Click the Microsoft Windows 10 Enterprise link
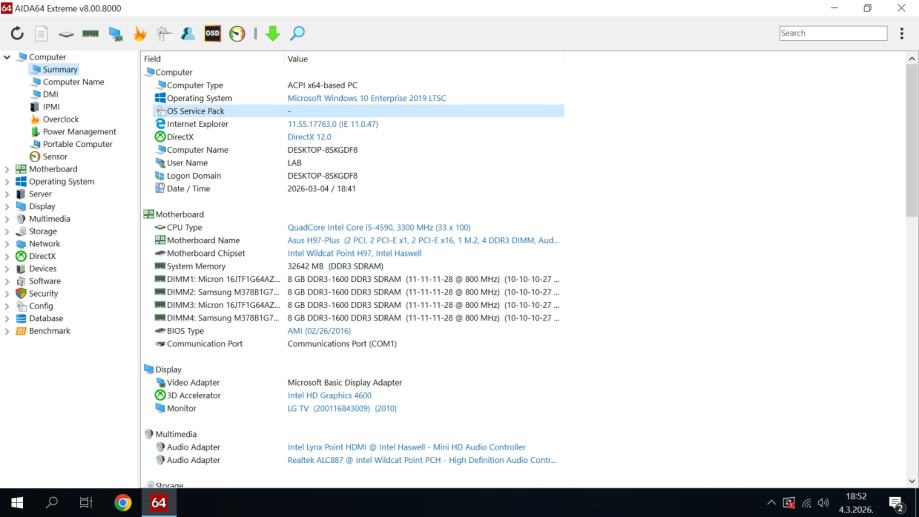This screenshot has width=919, height=517. tap(366, 98)
